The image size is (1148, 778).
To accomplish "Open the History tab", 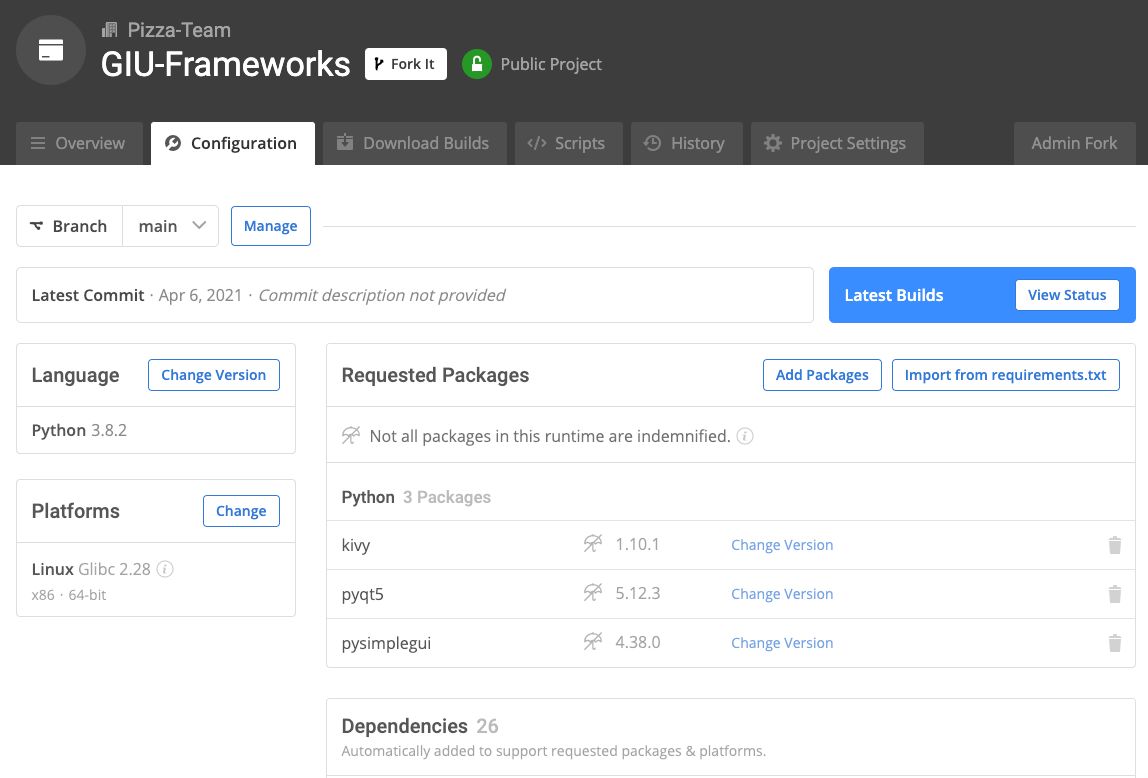I will coord(684,143).
